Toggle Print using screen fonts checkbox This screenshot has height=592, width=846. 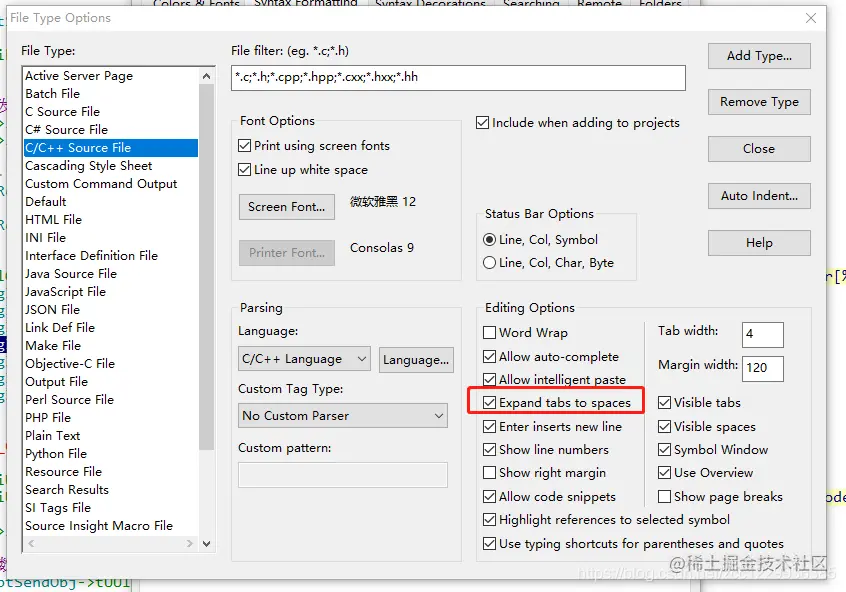[x=244, y=146]
